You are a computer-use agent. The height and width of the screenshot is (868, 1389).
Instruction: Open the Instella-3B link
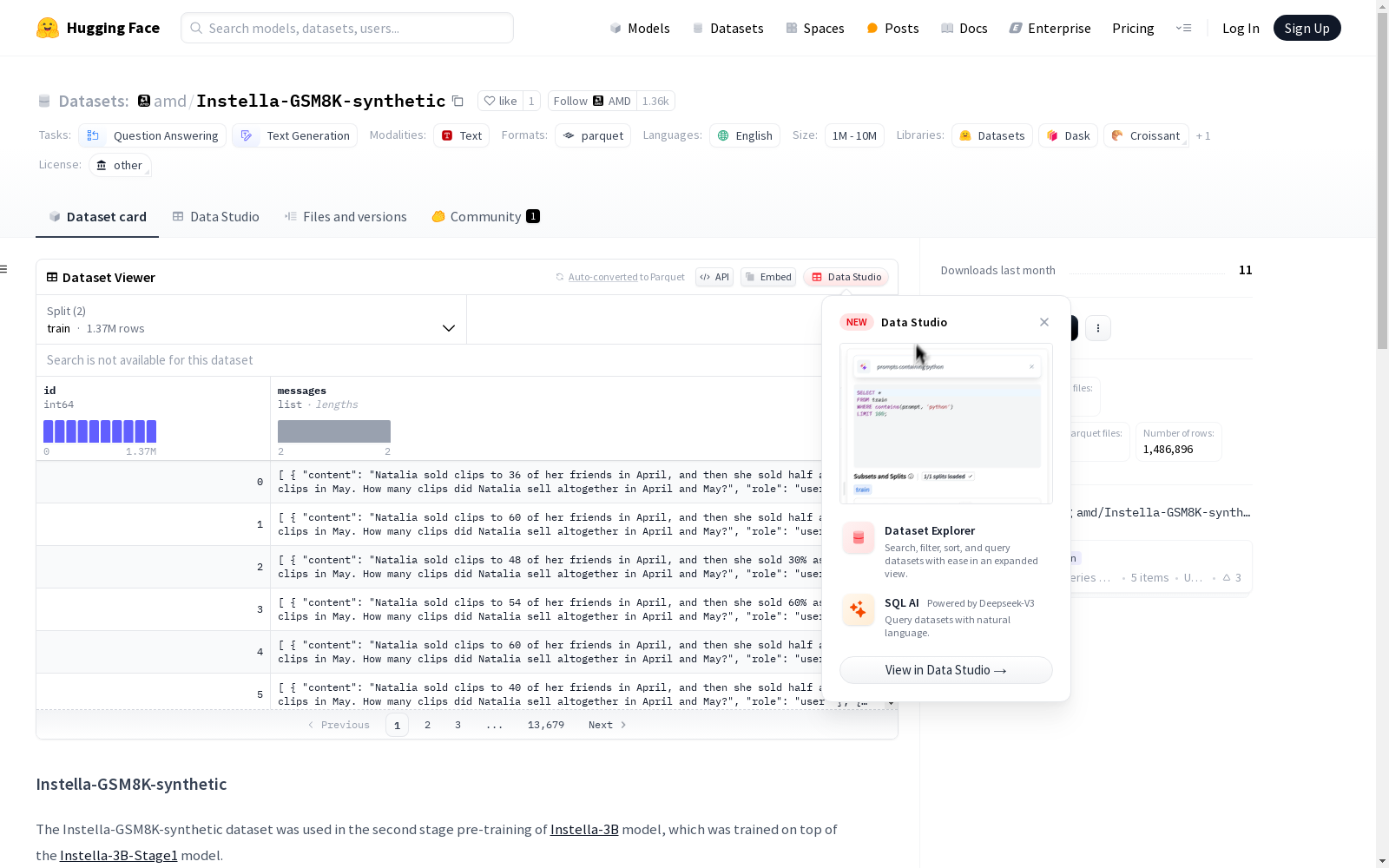tap(584, 830)
